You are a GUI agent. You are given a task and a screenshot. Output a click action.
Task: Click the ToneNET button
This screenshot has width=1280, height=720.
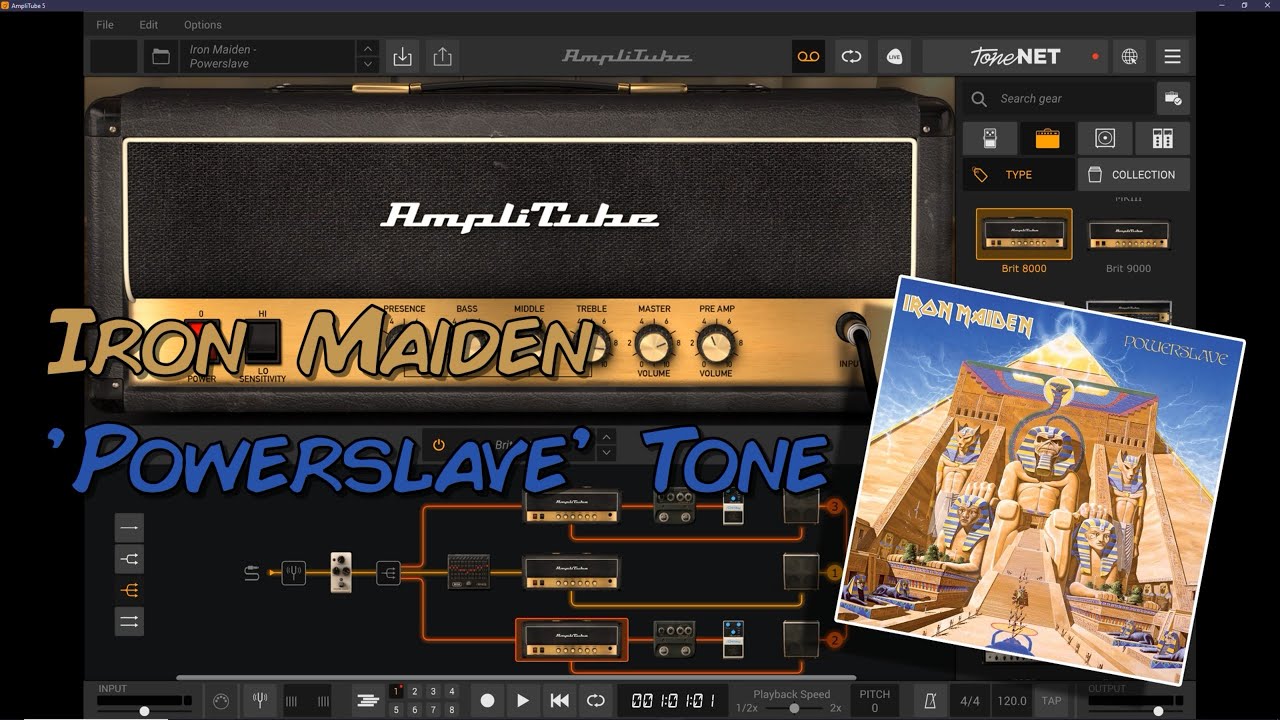point(1013,57)
